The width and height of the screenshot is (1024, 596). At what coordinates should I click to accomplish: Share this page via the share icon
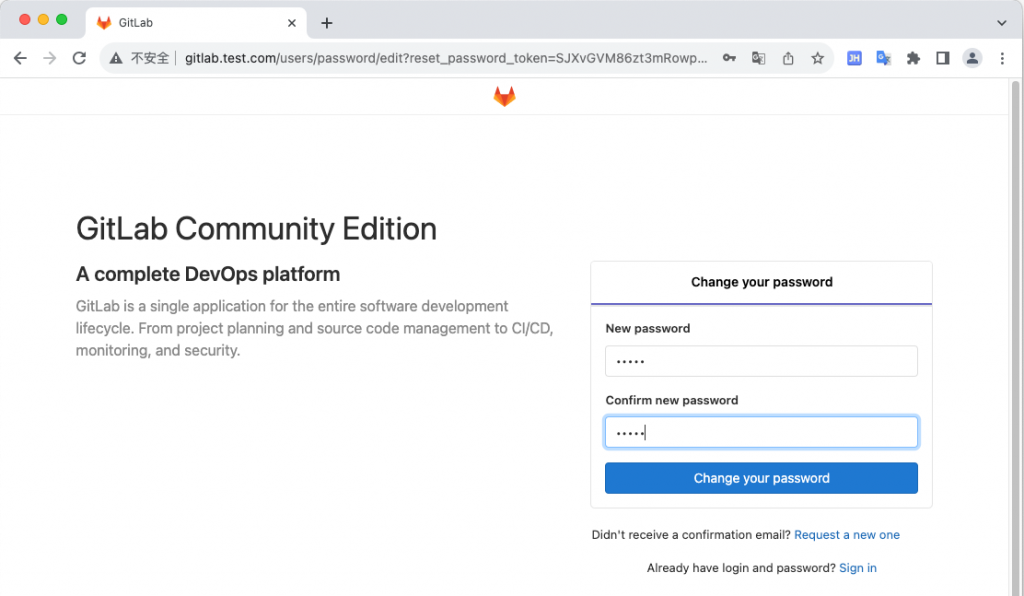pyautogui.click(x=788, y=58)
